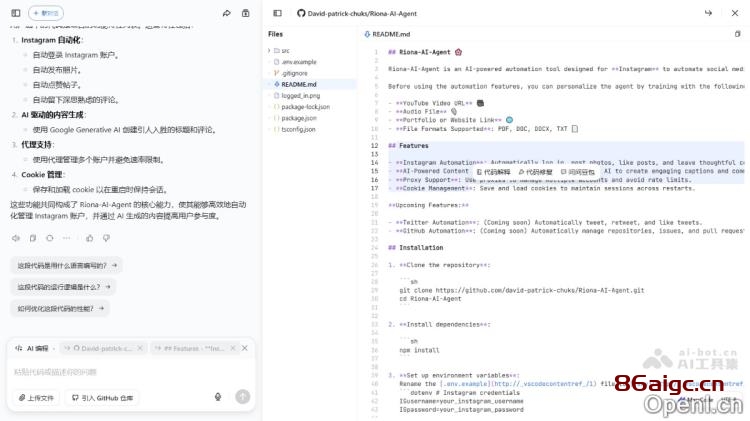Click 'Cookie 管理' heading in chat response
Screen dimensions: 750x421
pyautogui.click(x=43, y=175)
